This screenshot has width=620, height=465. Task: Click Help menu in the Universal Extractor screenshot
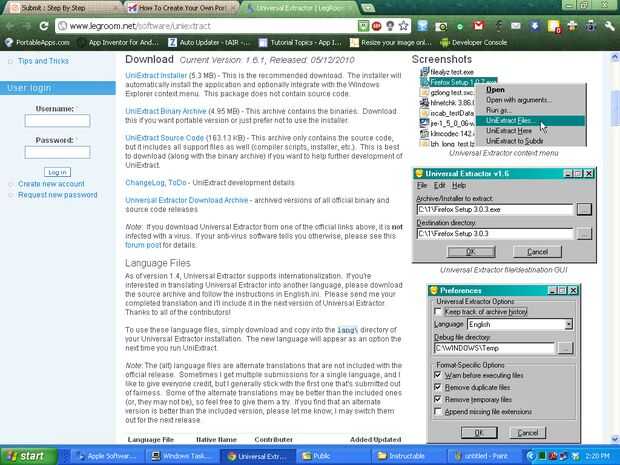pos(459,185)
